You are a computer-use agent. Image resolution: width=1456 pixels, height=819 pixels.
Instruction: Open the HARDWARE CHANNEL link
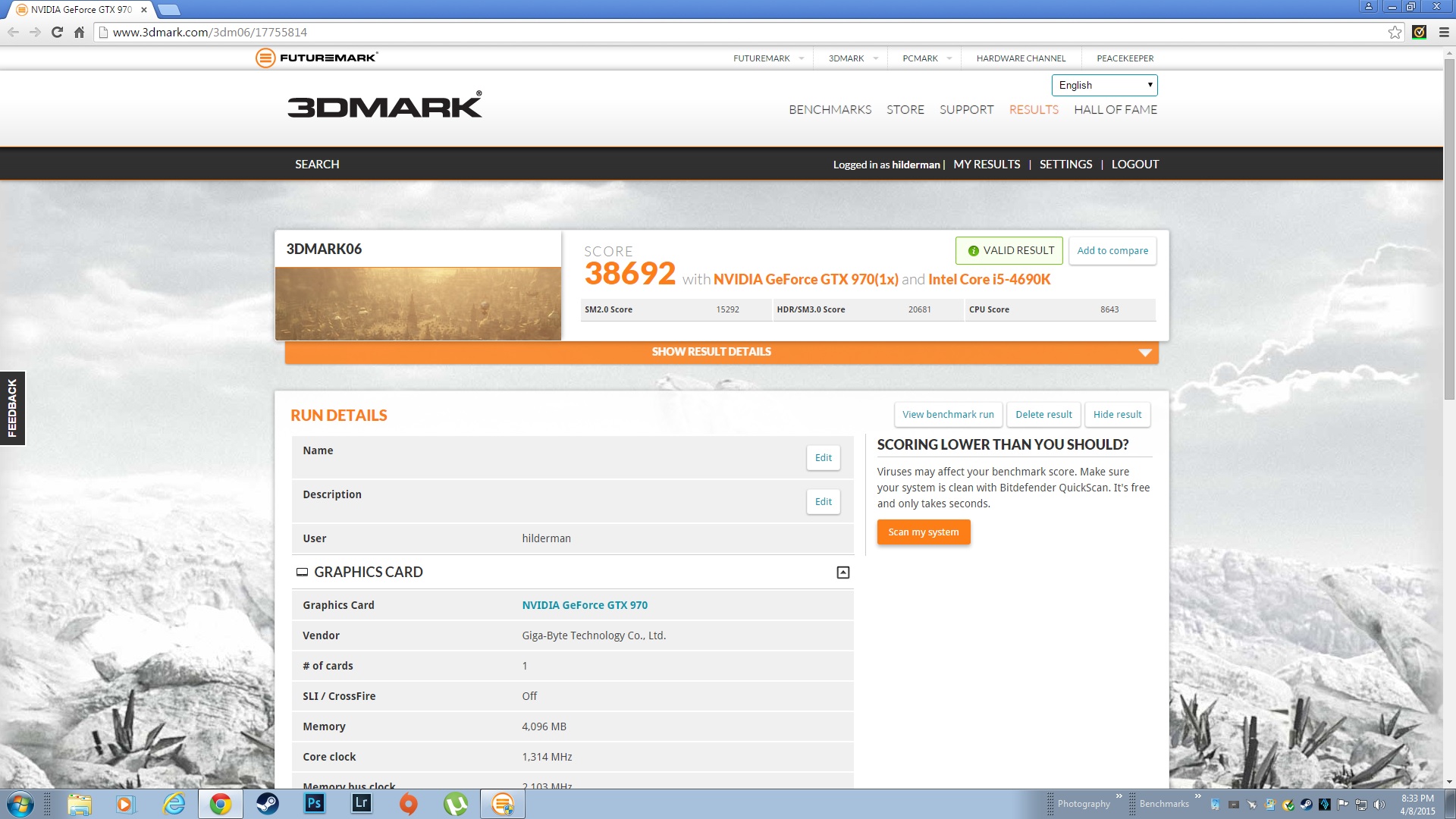tap(1021, 58)
